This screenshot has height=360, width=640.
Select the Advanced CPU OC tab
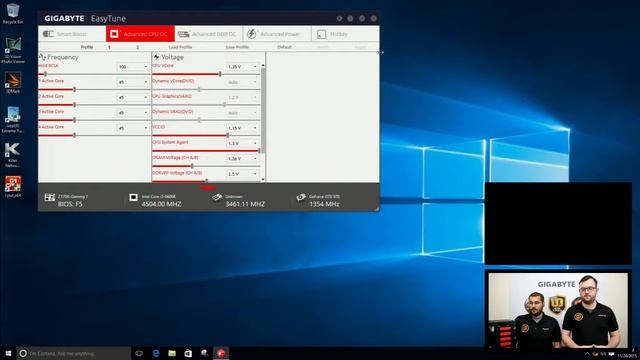click(140, 34)
